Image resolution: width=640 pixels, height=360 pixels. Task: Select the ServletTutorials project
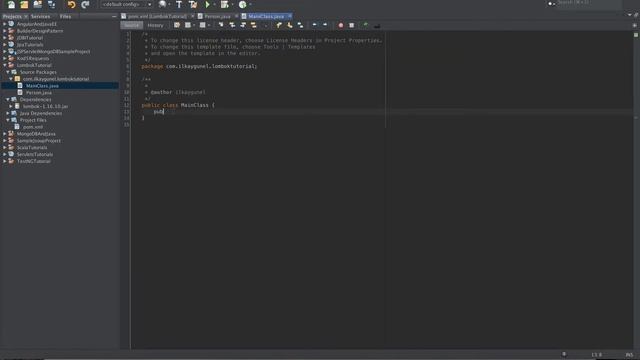pos(35,155)
